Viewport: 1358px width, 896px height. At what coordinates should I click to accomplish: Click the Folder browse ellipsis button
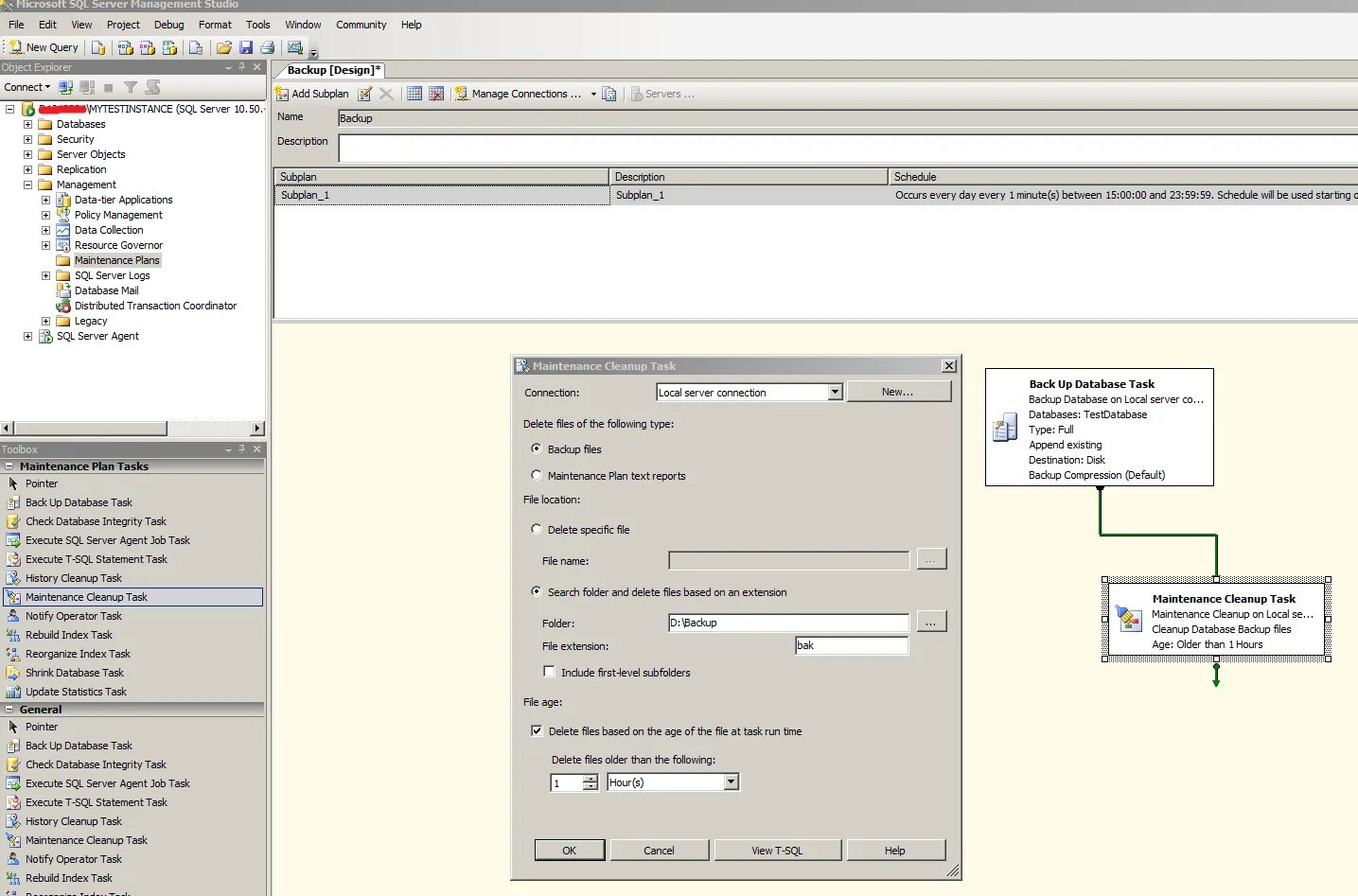tap(931, 622)
